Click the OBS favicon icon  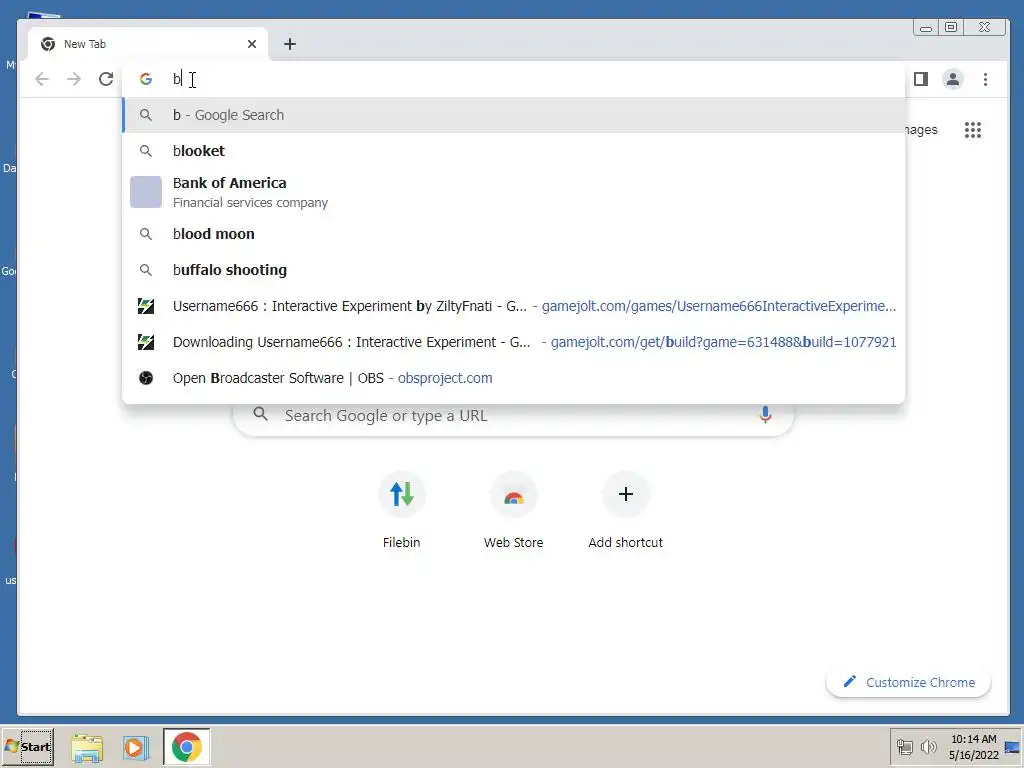[146, 377]
